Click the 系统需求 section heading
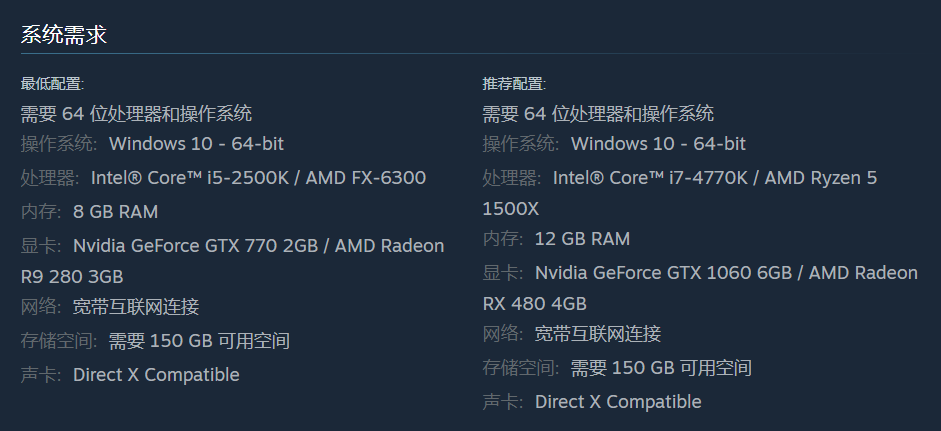The width and height of the screenshot is (941, 431). click(x=63, y=35)
